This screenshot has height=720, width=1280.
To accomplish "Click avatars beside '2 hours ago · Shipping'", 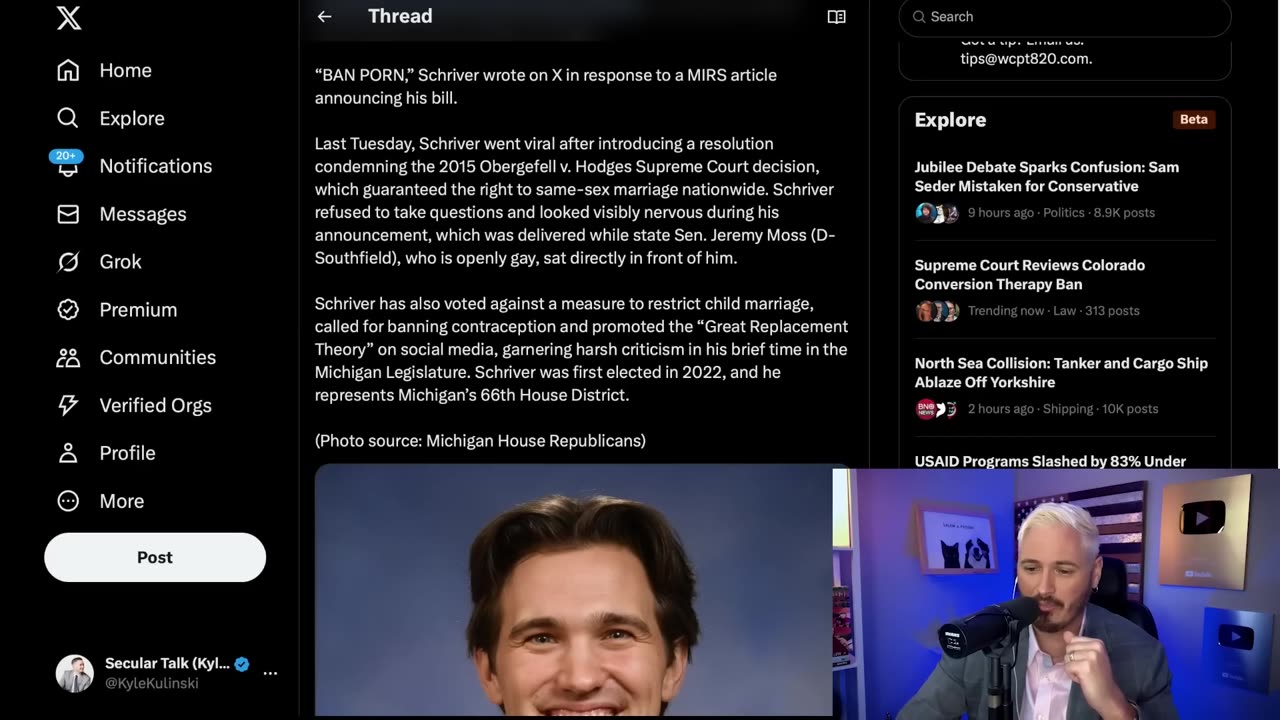I will coord(937,409).
